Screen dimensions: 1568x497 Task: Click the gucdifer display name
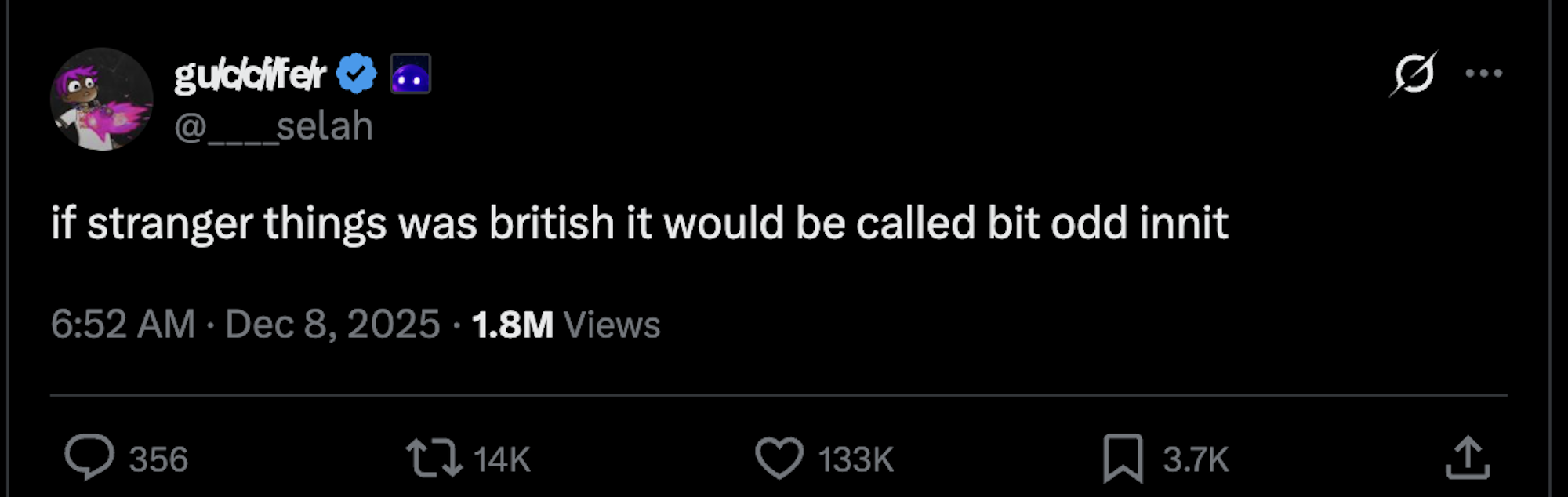(249, 74)
